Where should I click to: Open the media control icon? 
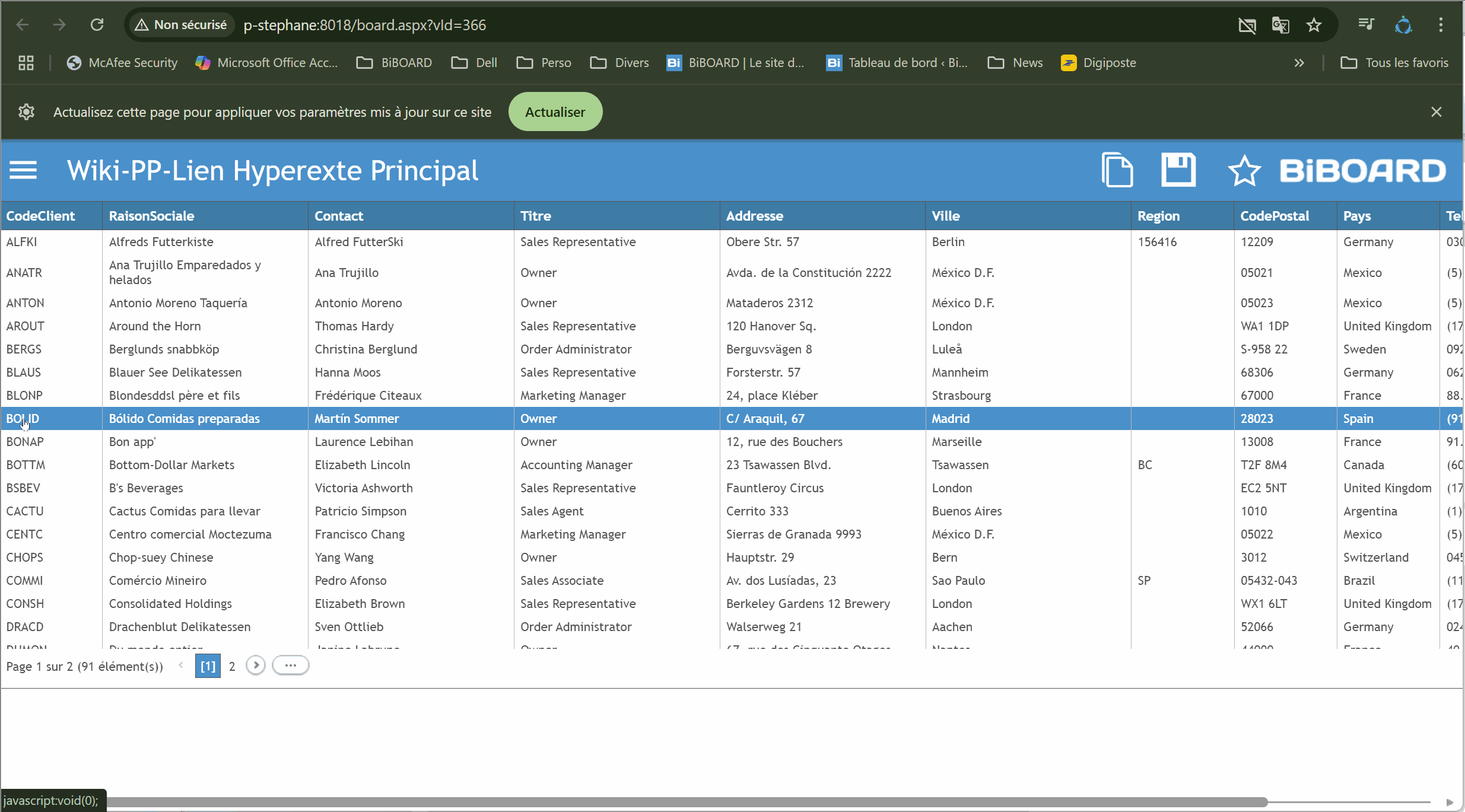(1366, 25)
